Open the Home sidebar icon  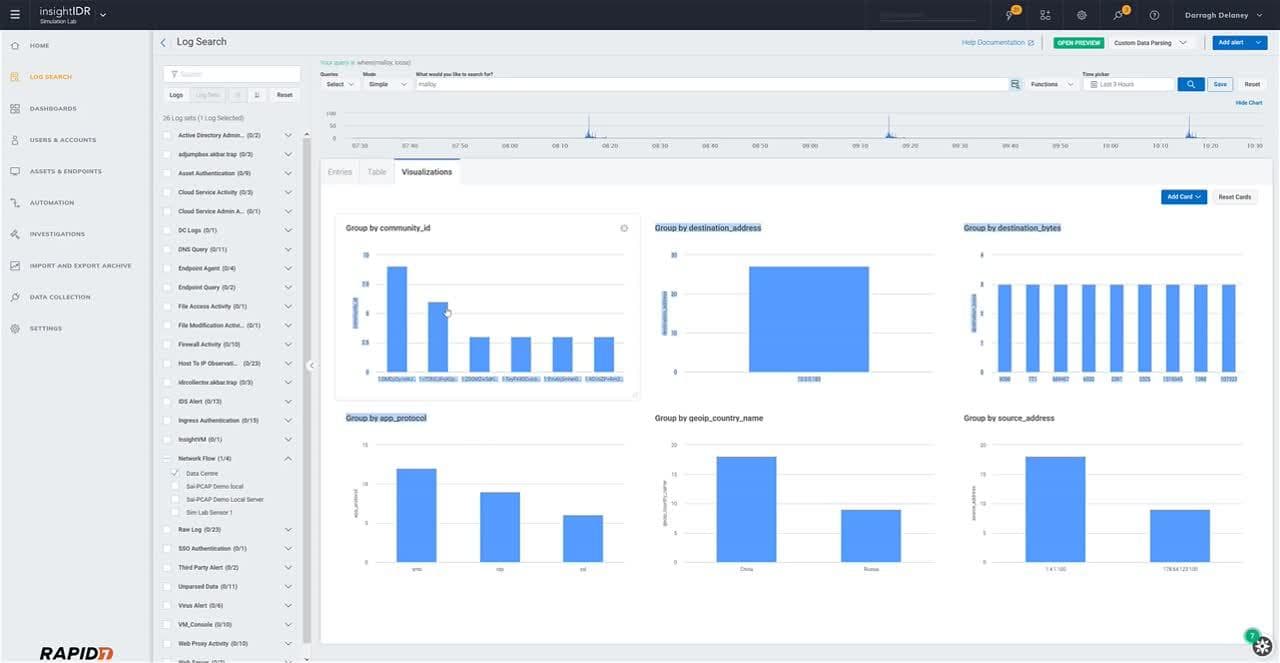tap(15, 46)
